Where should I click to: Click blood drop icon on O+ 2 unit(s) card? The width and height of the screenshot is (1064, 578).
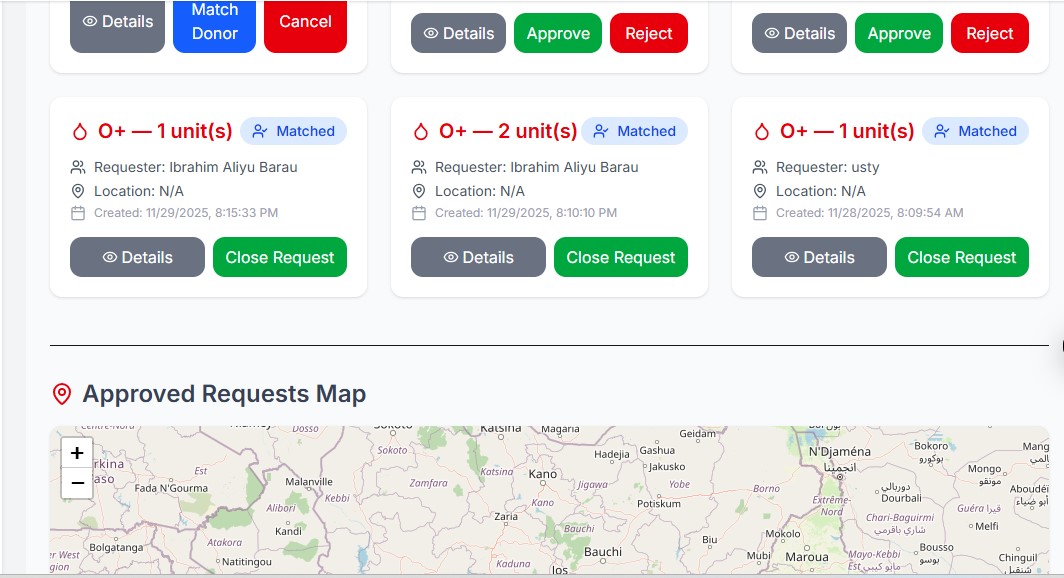click(x=421, y=131)
